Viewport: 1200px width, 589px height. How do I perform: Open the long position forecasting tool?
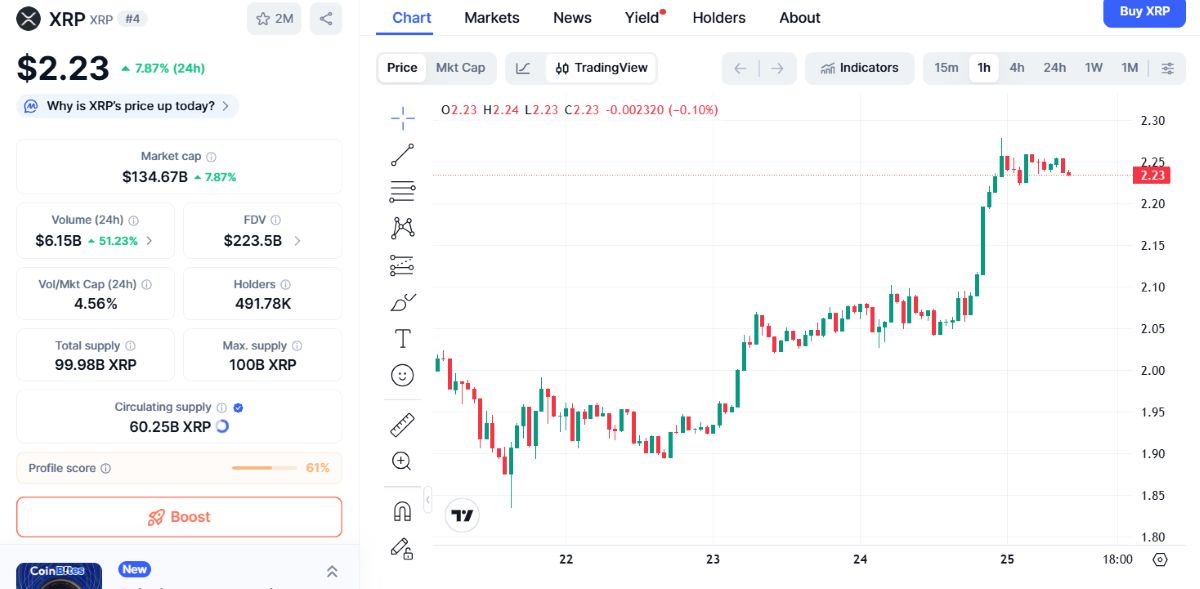pos(402,265)
